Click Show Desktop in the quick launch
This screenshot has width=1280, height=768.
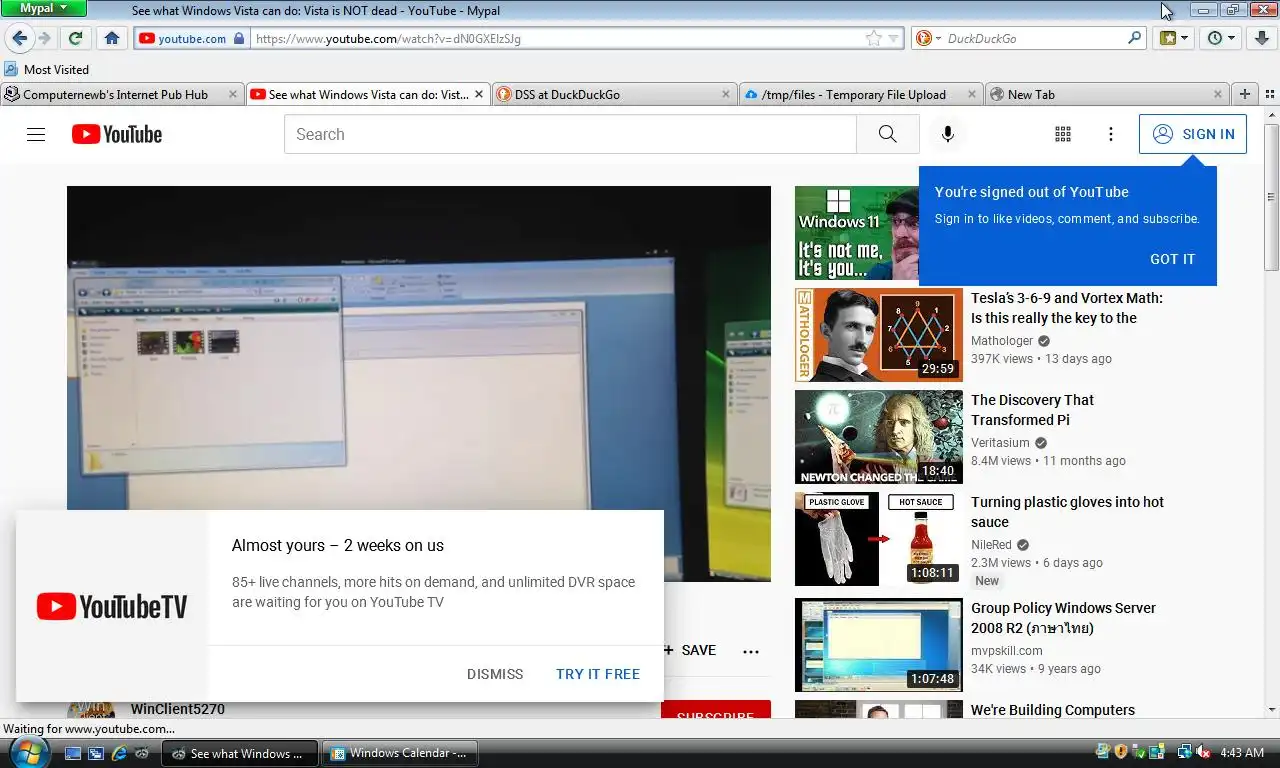point(72,753)
